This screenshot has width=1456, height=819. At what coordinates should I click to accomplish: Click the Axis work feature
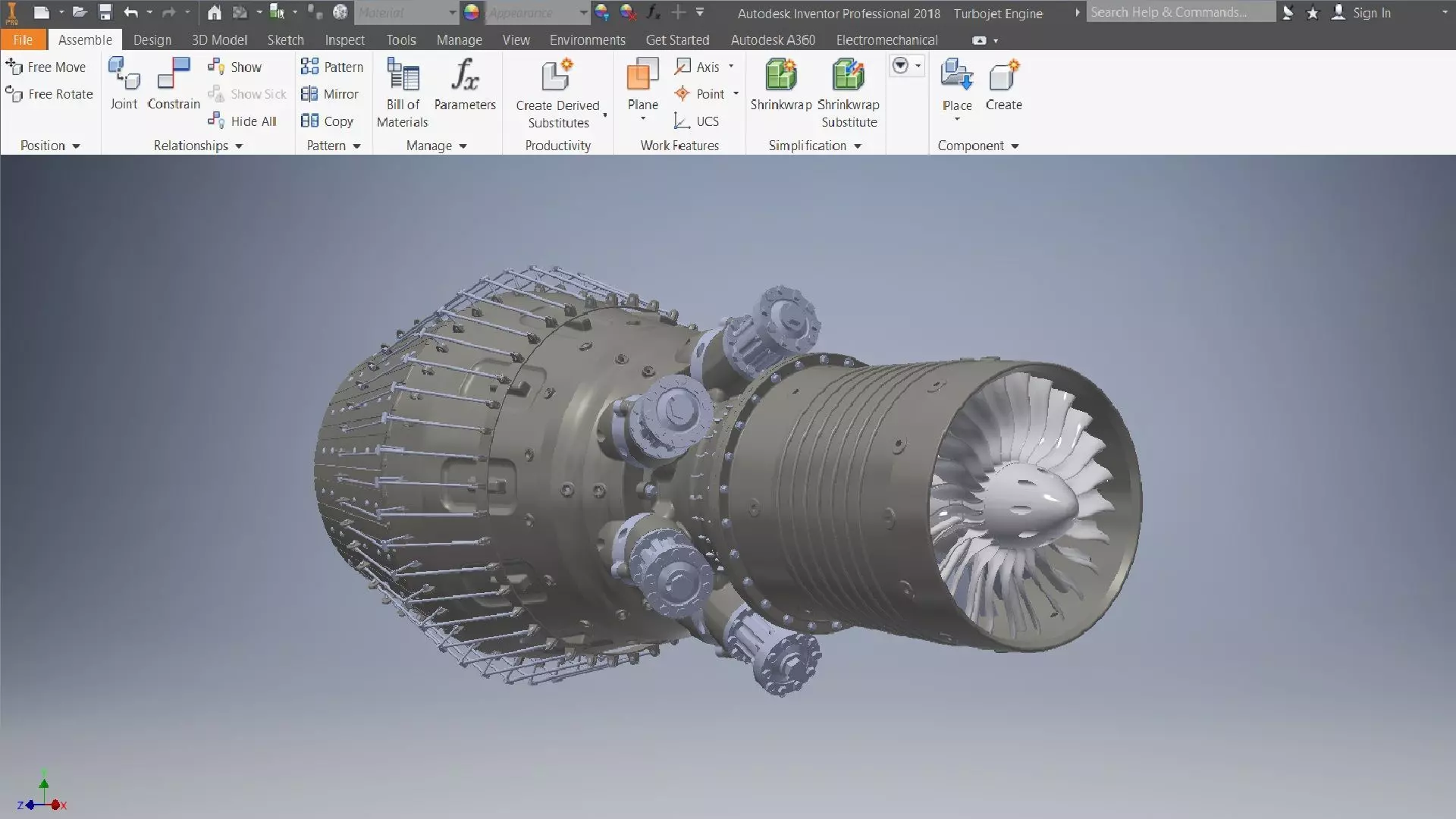697,67
